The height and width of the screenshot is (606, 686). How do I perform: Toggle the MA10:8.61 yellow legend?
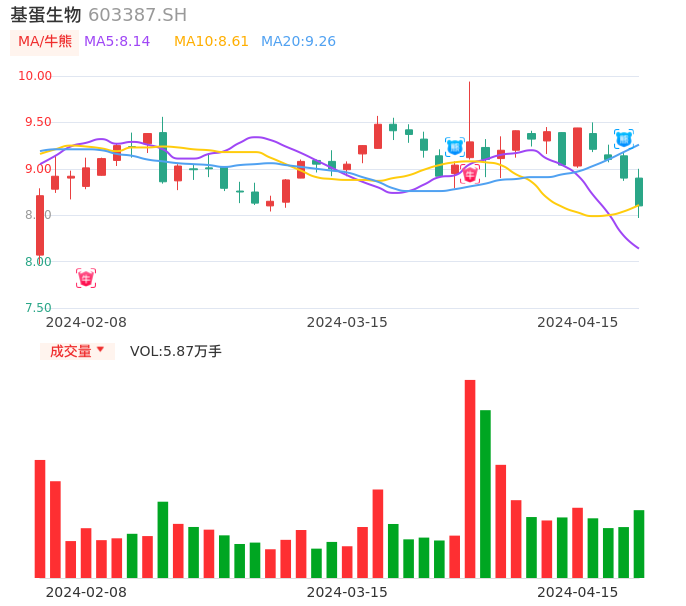coord(211,41)
